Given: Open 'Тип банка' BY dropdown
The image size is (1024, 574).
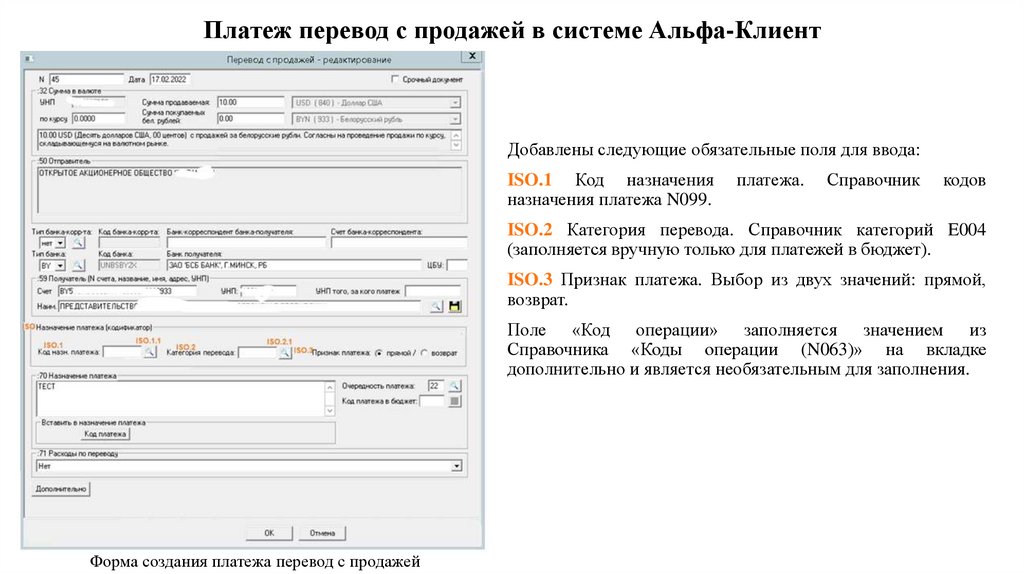Looking at the screenshot, I should pos(60,266).
